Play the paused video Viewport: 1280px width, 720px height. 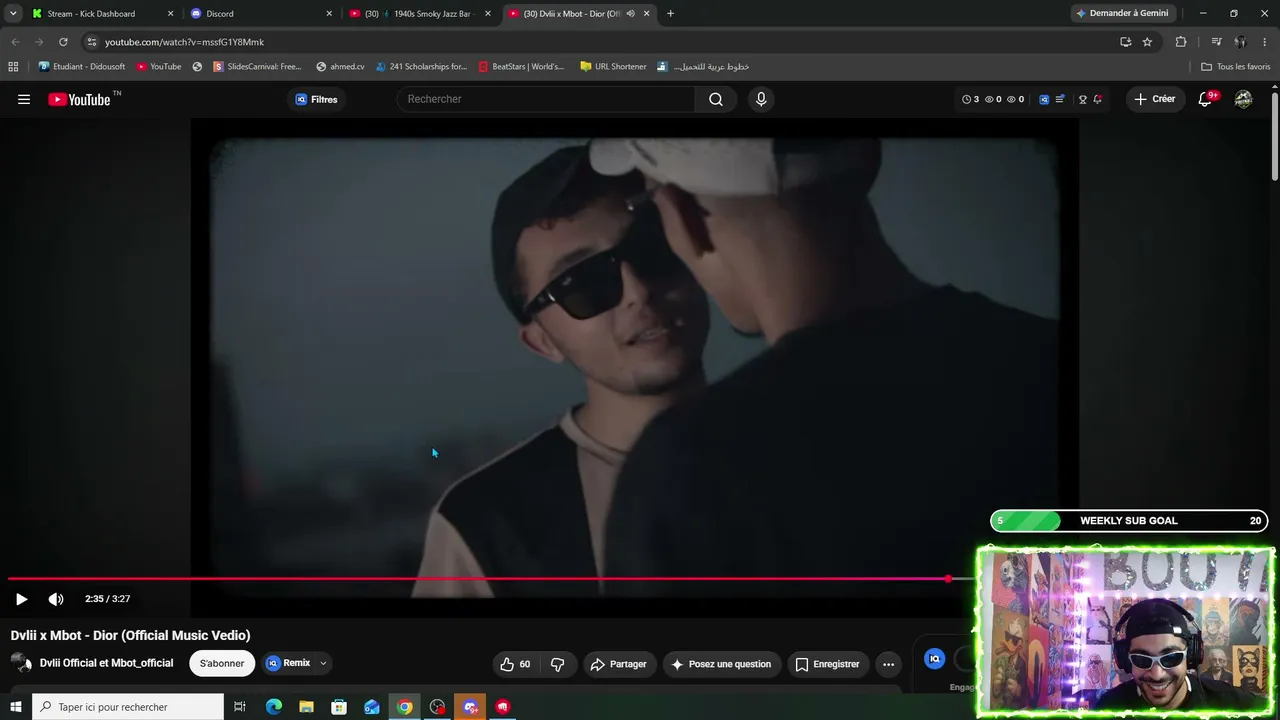(x=21, y=599)
